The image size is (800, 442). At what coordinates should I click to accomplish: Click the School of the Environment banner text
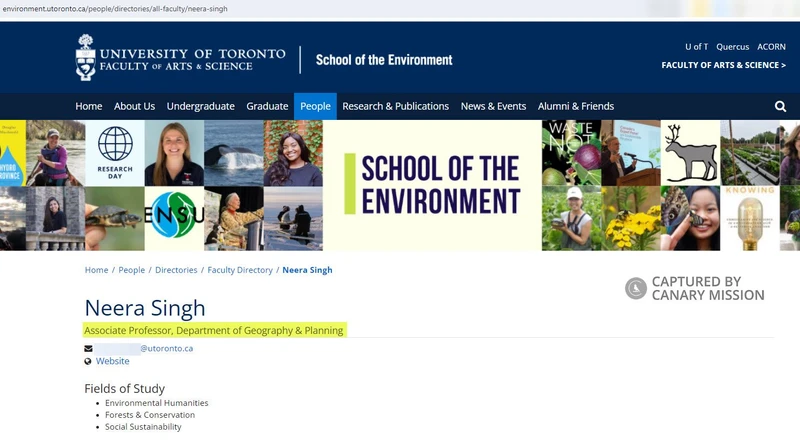pos(440,184)
